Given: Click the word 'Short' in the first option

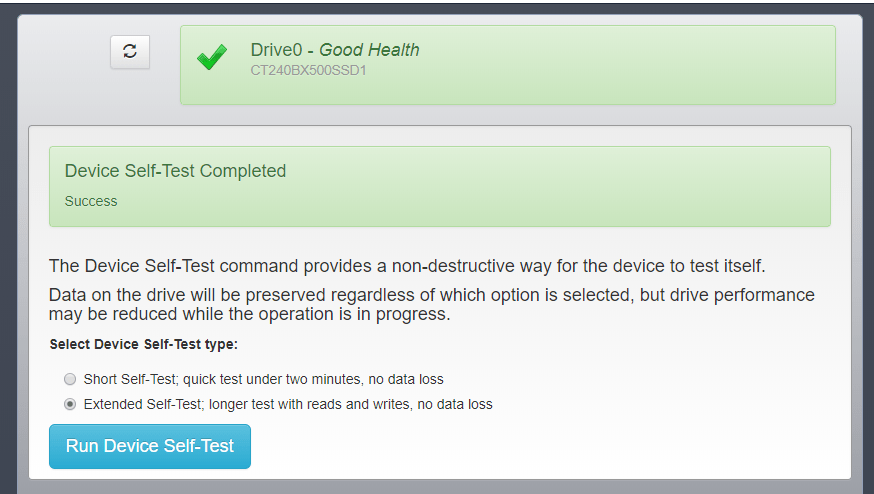Looking at the screenshot, I should point(101,380).
